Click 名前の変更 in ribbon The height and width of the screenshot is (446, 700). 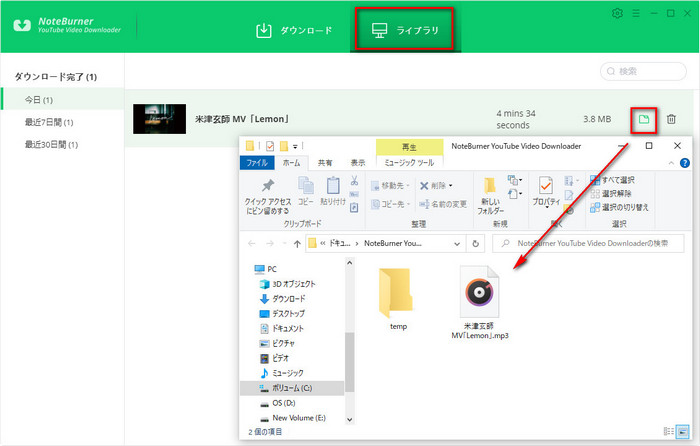(x=443, y=204)
